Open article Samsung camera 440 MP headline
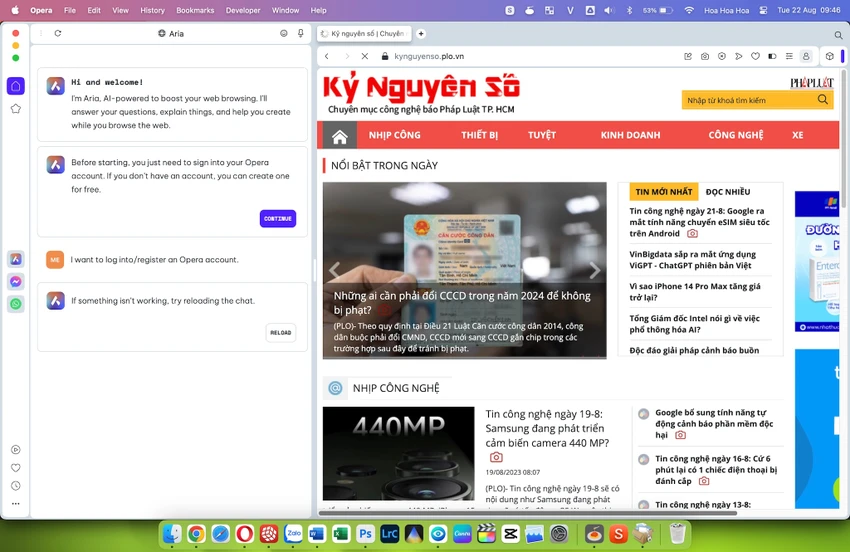The width and height of the screenshot is (850, 552). [547, 428]
